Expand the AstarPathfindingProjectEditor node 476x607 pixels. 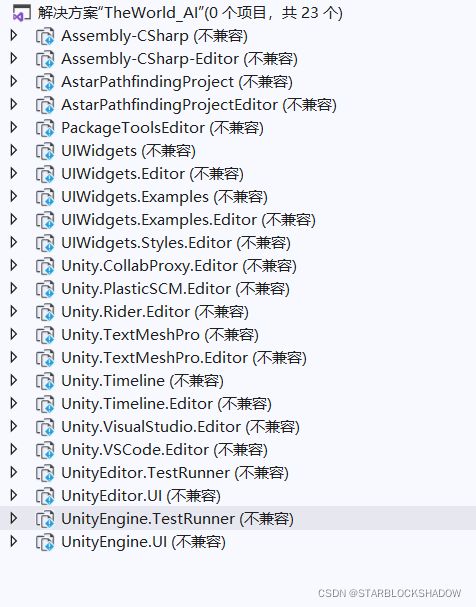pos(14,105)
